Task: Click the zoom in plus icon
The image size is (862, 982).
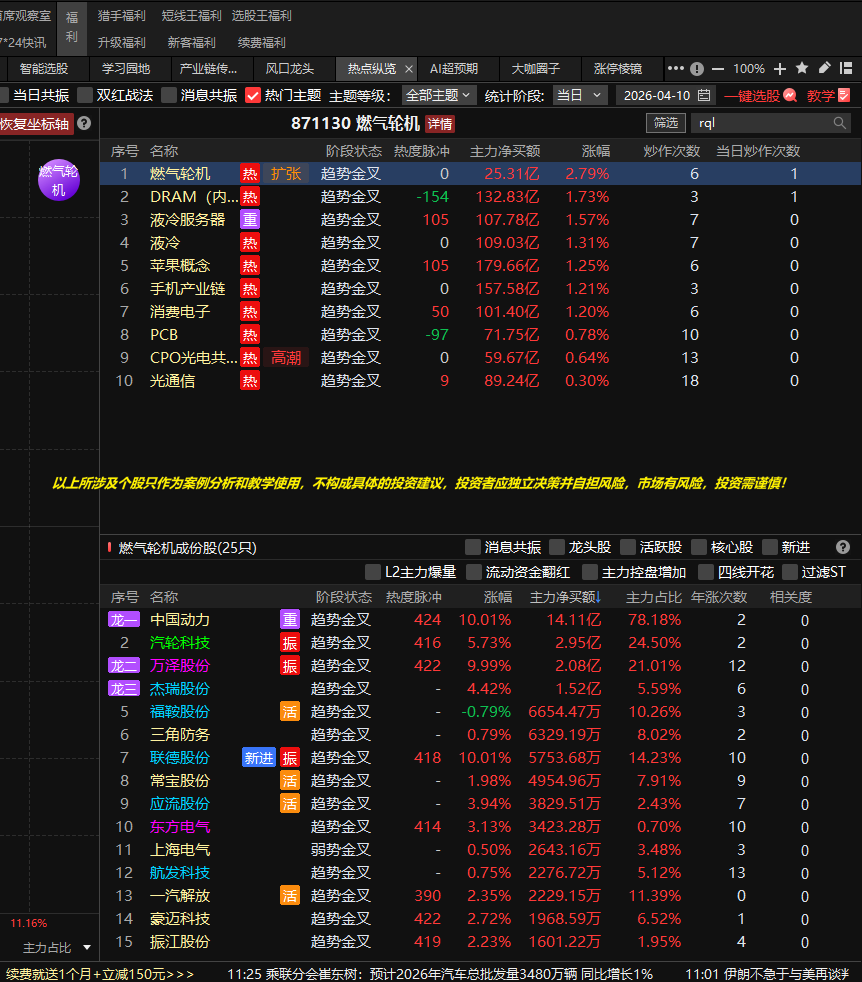Action: 780,69
